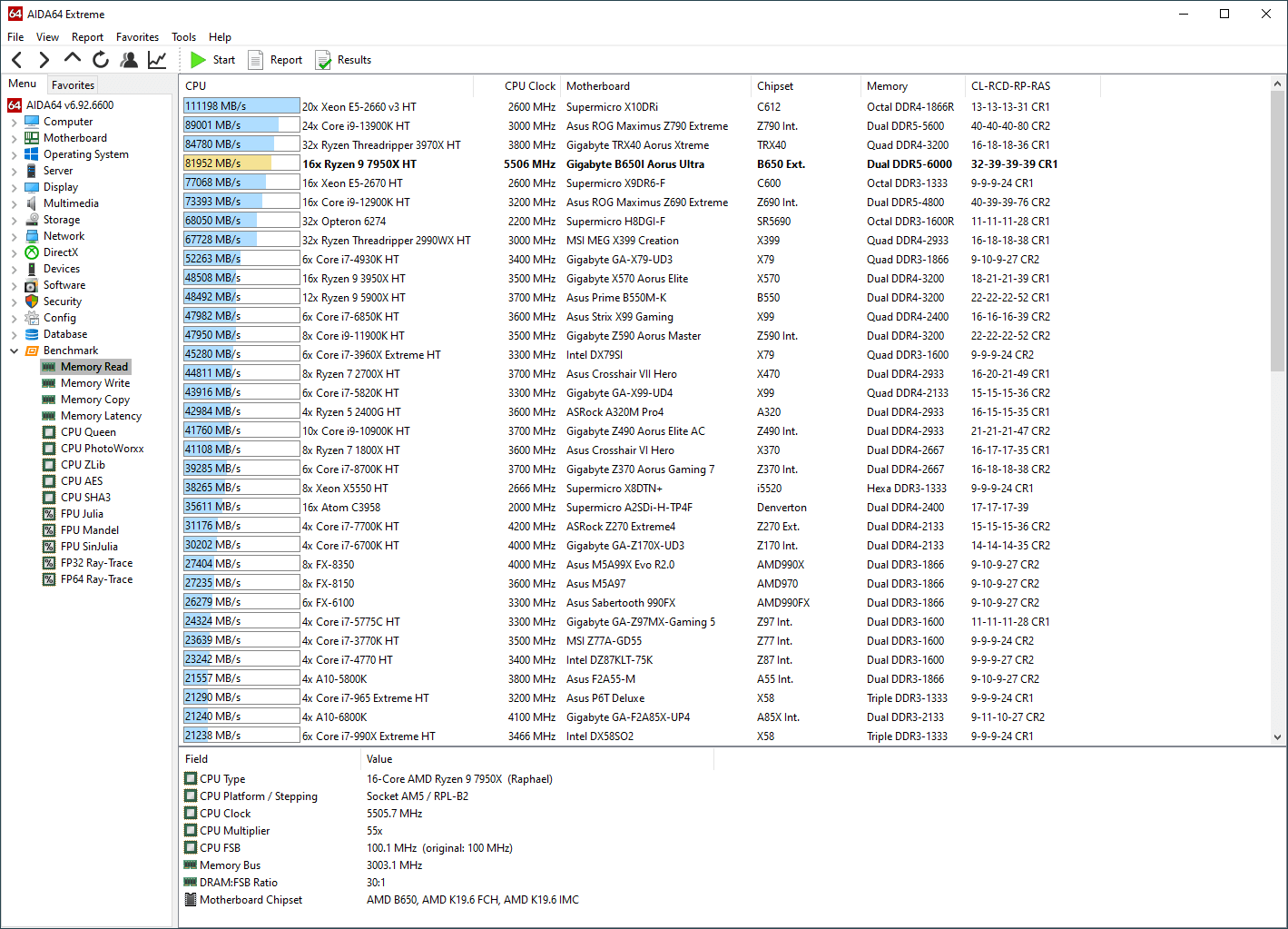Open the Favorites menu
This screenshot has height=929, width=1288.
pyautogui.click(x=137, y=37)
